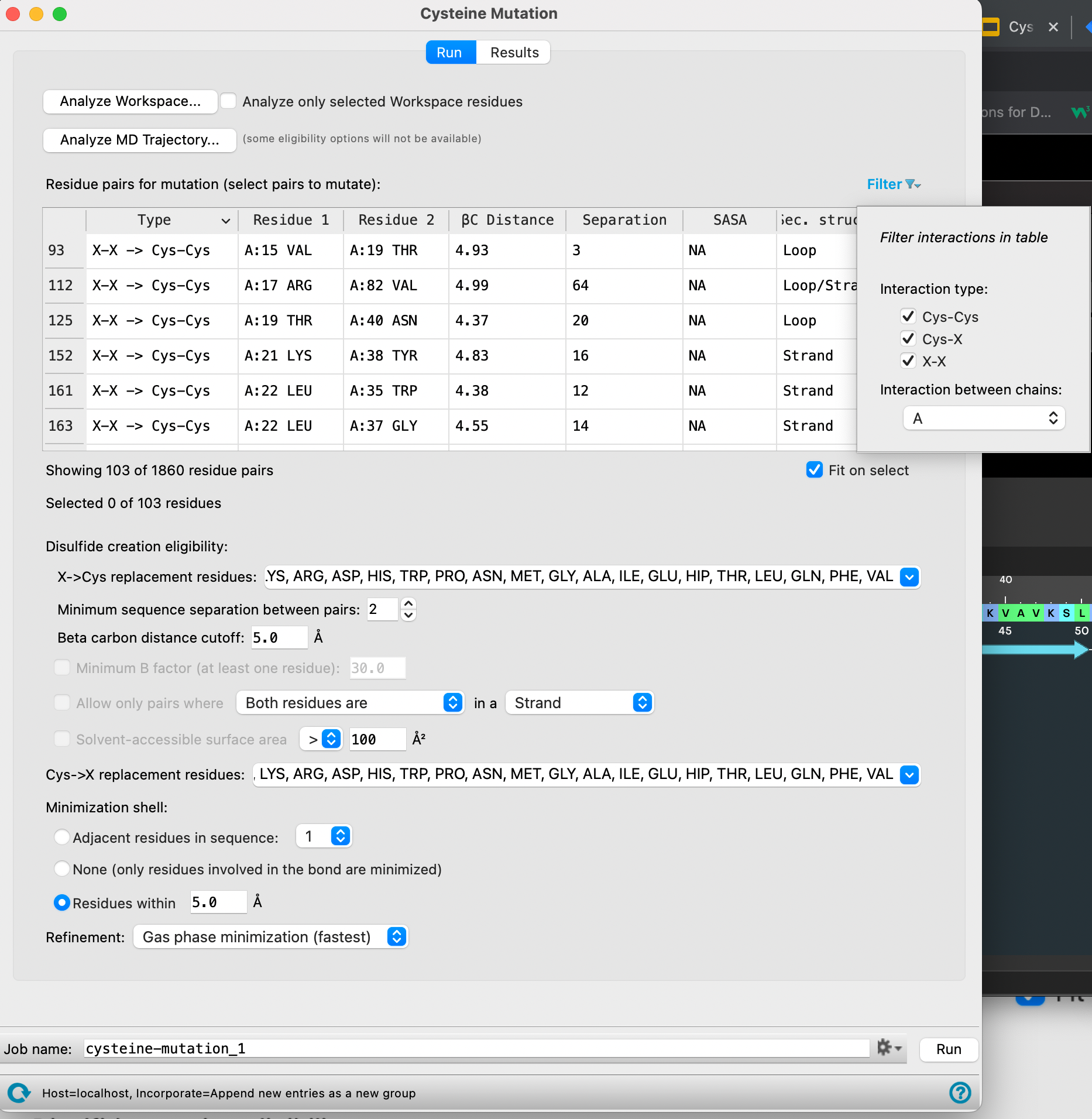
Task: Expand X->Cys replacement residues dropdown arrow
Action: [909, 577]
